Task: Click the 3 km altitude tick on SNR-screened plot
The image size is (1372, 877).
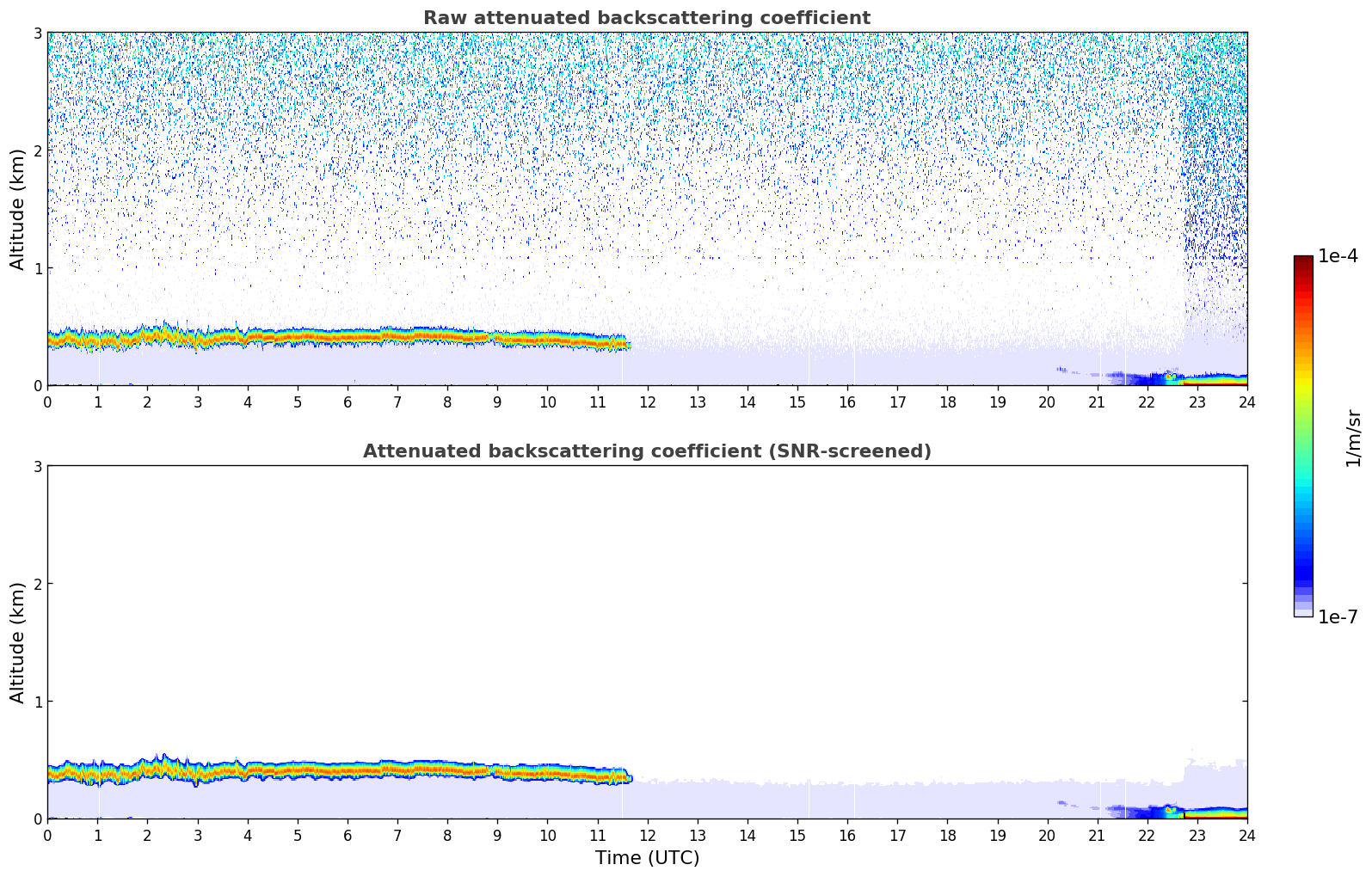Action: click(37, 466)
